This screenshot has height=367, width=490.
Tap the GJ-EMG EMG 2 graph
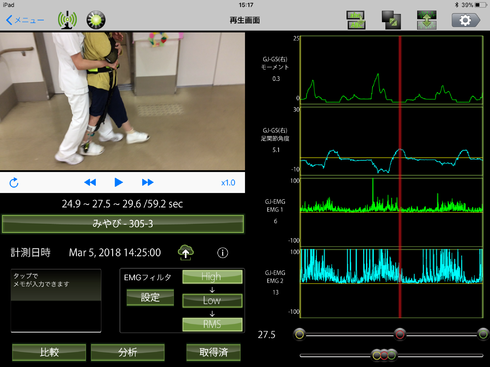coord(392,283)
